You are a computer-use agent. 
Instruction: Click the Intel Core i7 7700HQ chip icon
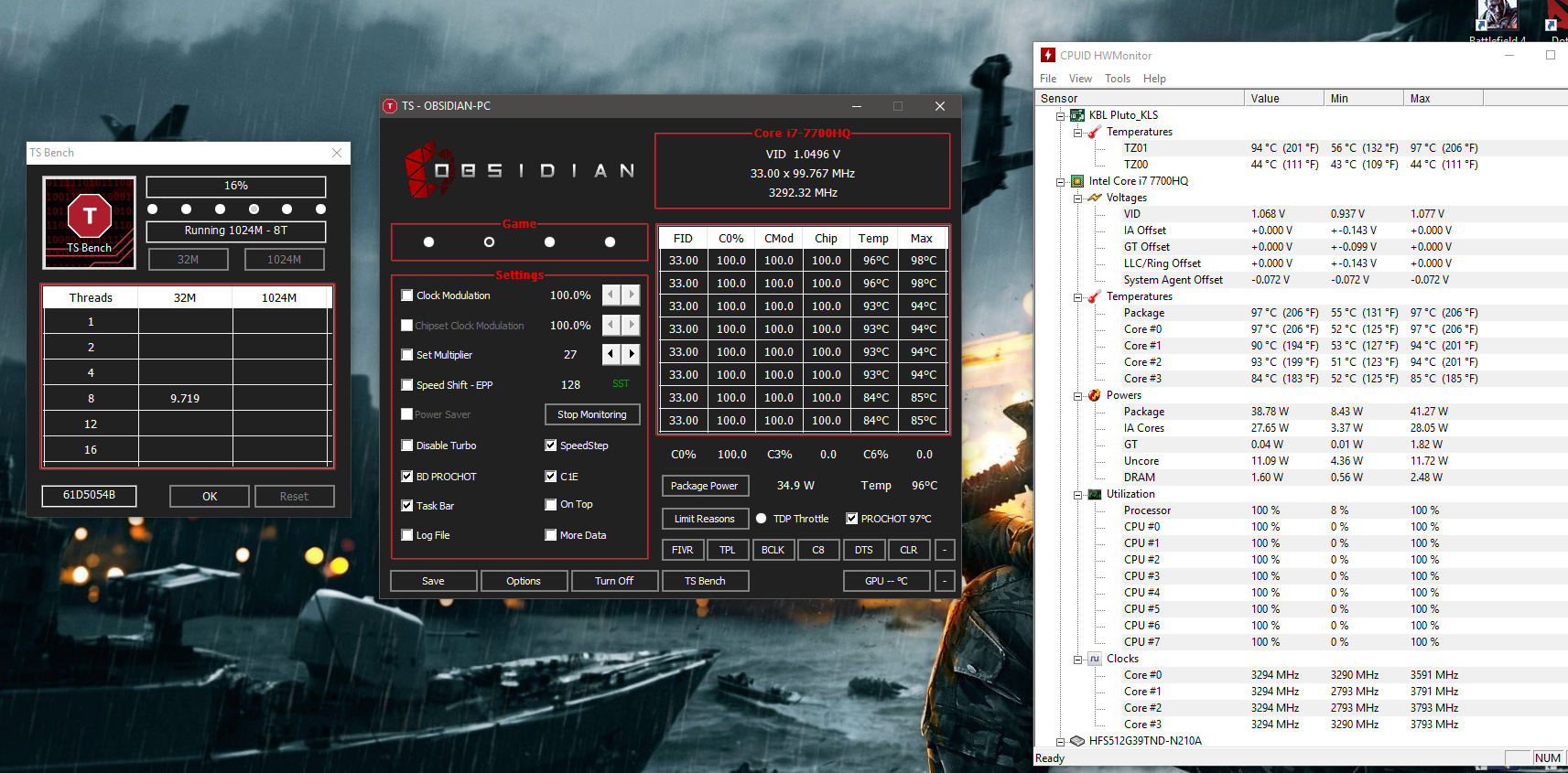[x=1077, y=181]
